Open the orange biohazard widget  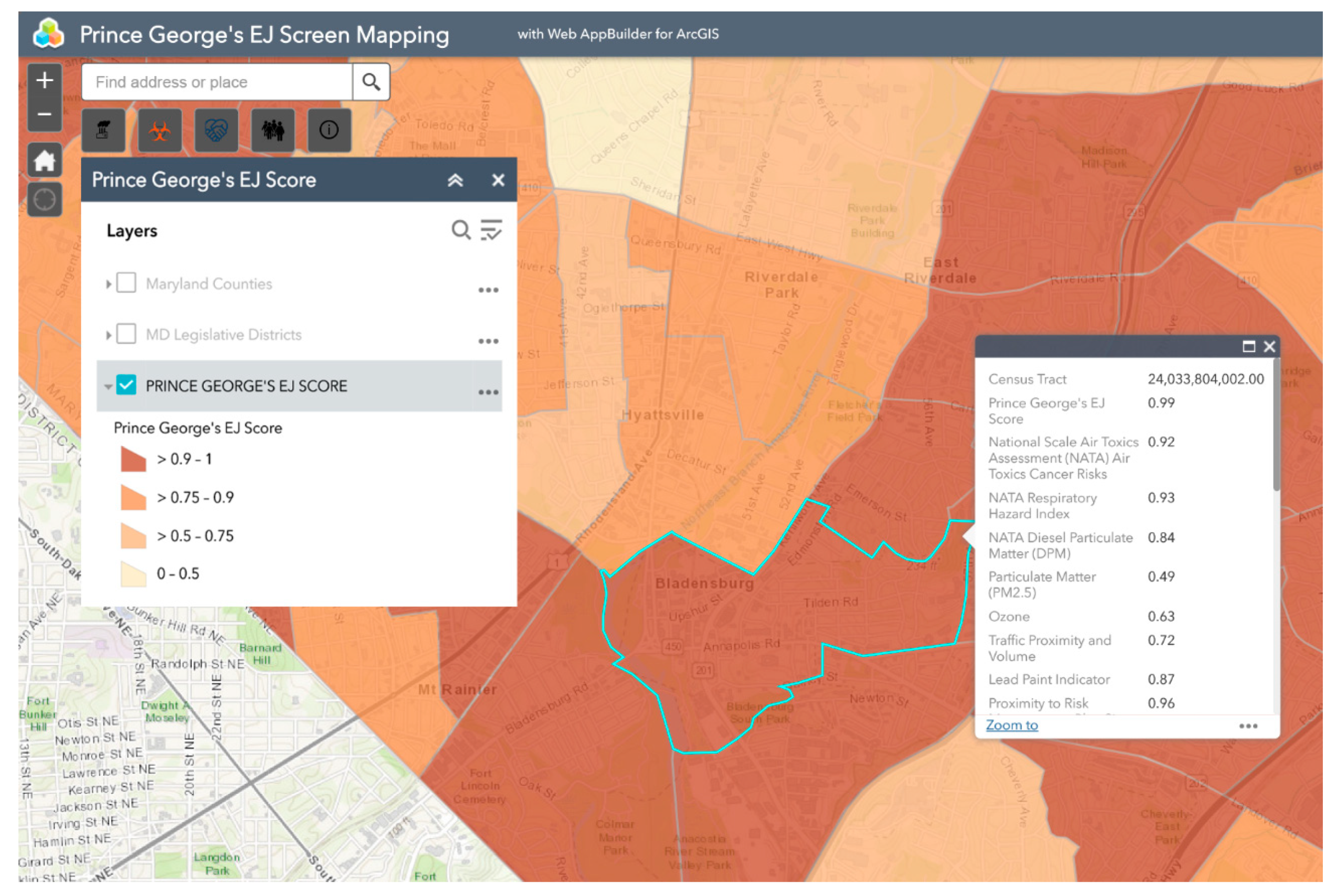(160, 130)
